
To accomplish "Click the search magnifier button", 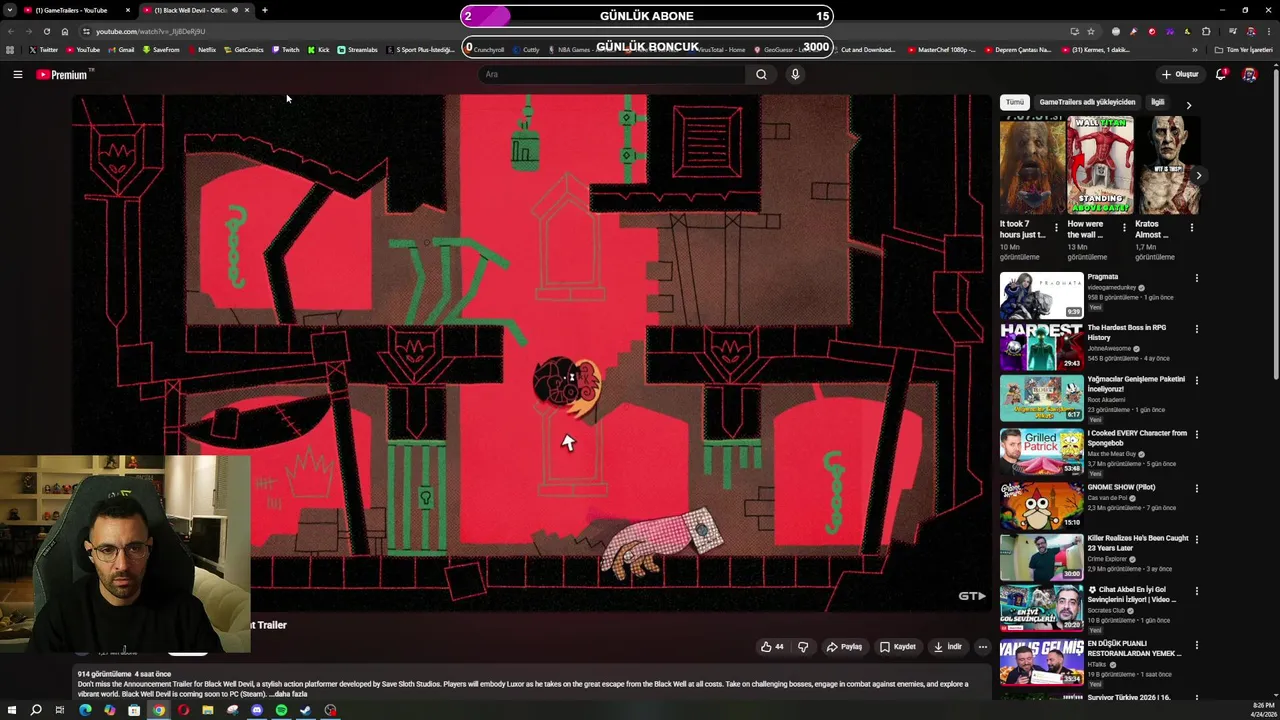I will 761,74.
